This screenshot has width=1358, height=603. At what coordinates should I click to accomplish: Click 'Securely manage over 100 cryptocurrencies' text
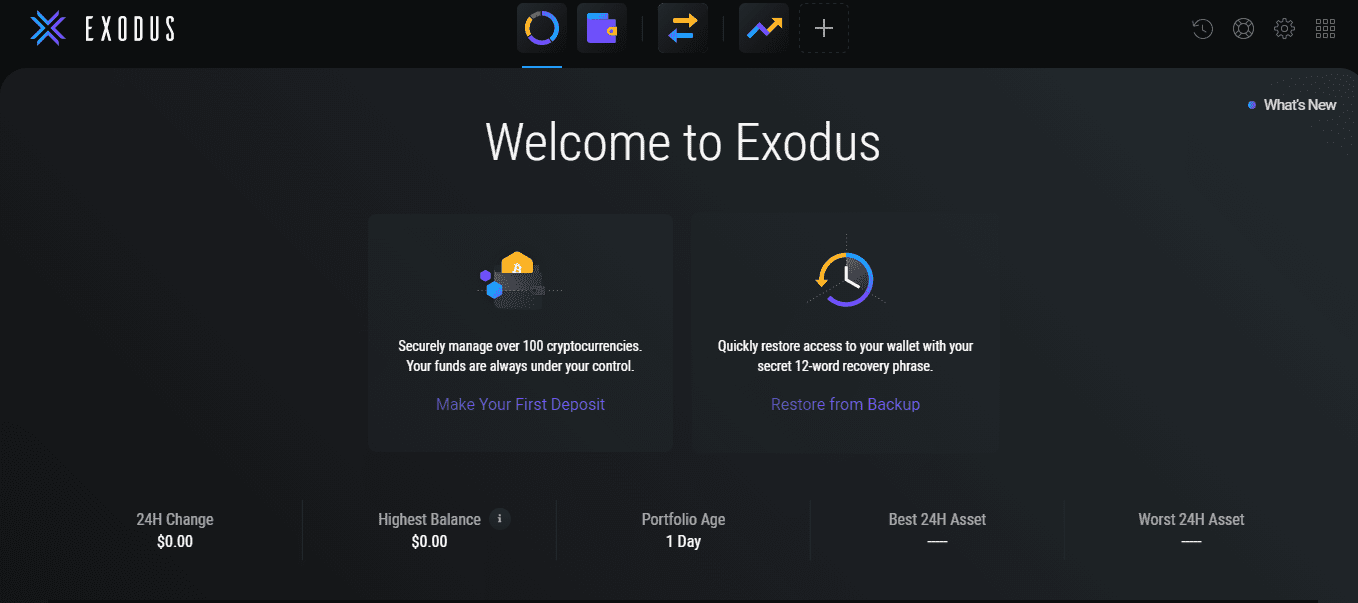(520, 346)
